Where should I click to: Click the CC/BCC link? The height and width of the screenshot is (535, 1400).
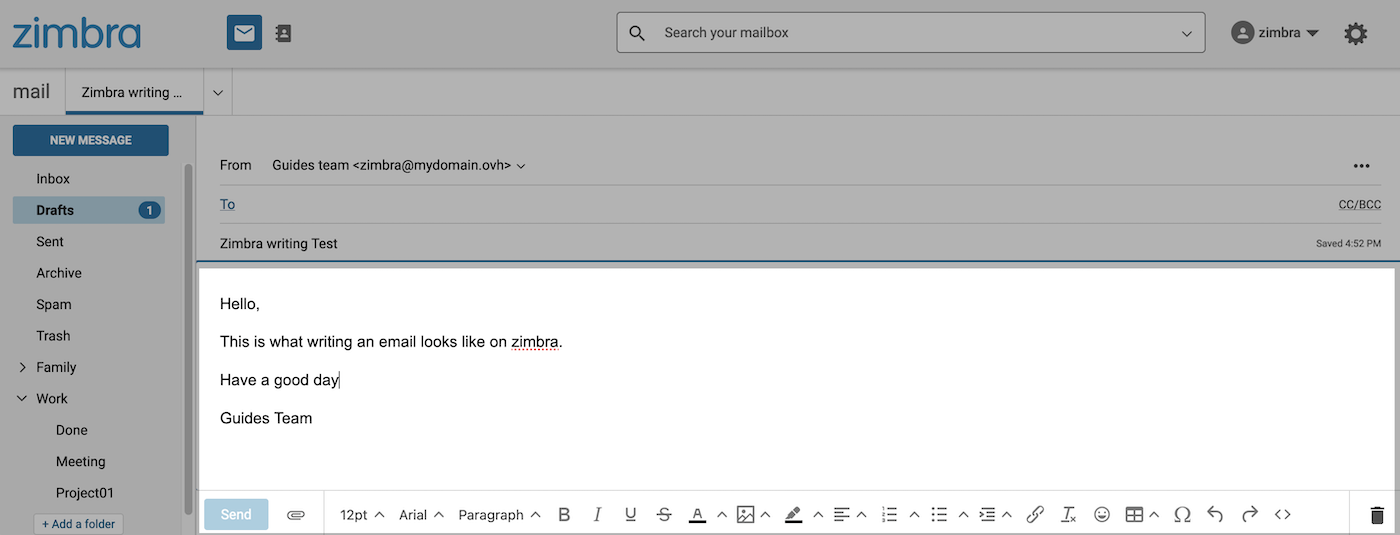pyautogui.click(x=1359, y=205)
